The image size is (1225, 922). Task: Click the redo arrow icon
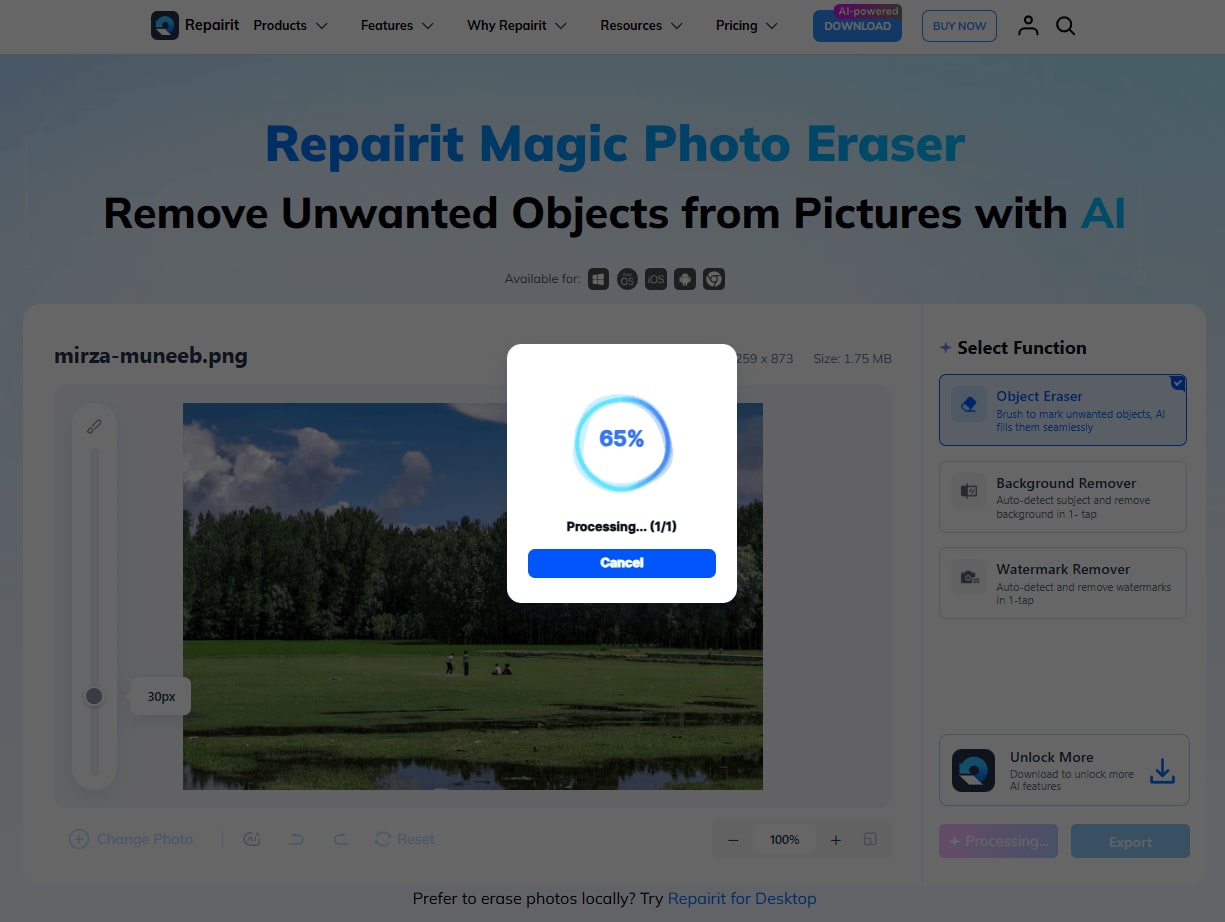(x=341, y=839)
